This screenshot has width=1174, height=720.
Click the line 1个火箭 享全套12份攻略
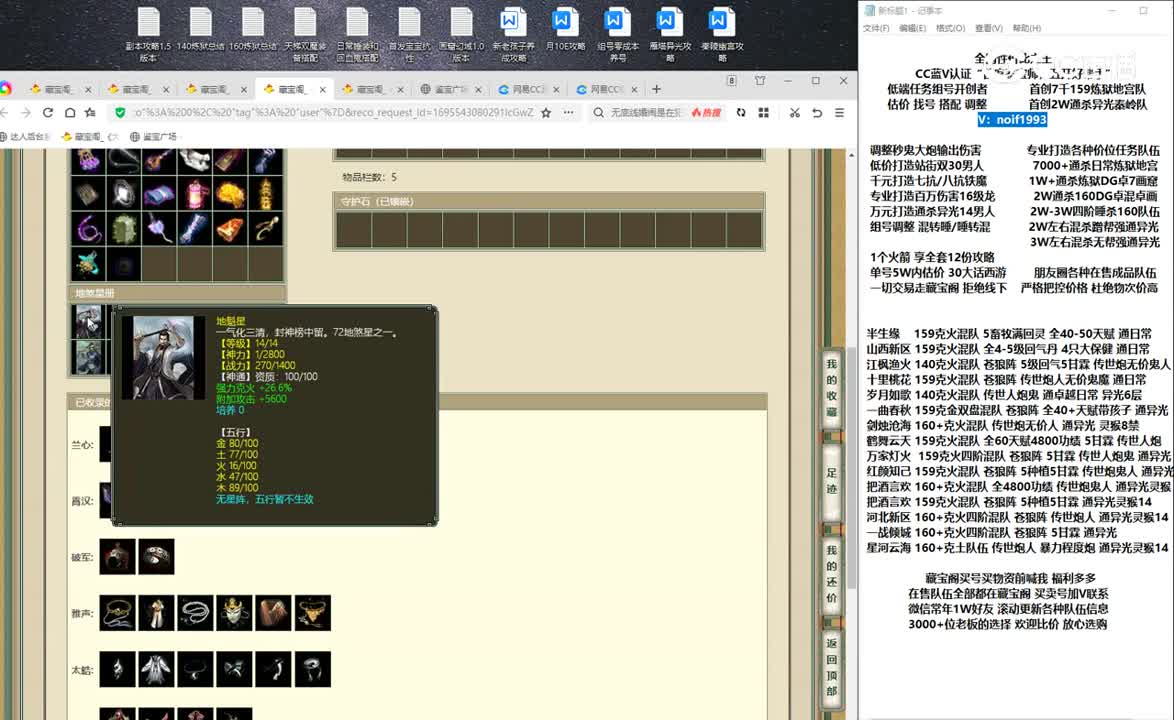point(932,257)
